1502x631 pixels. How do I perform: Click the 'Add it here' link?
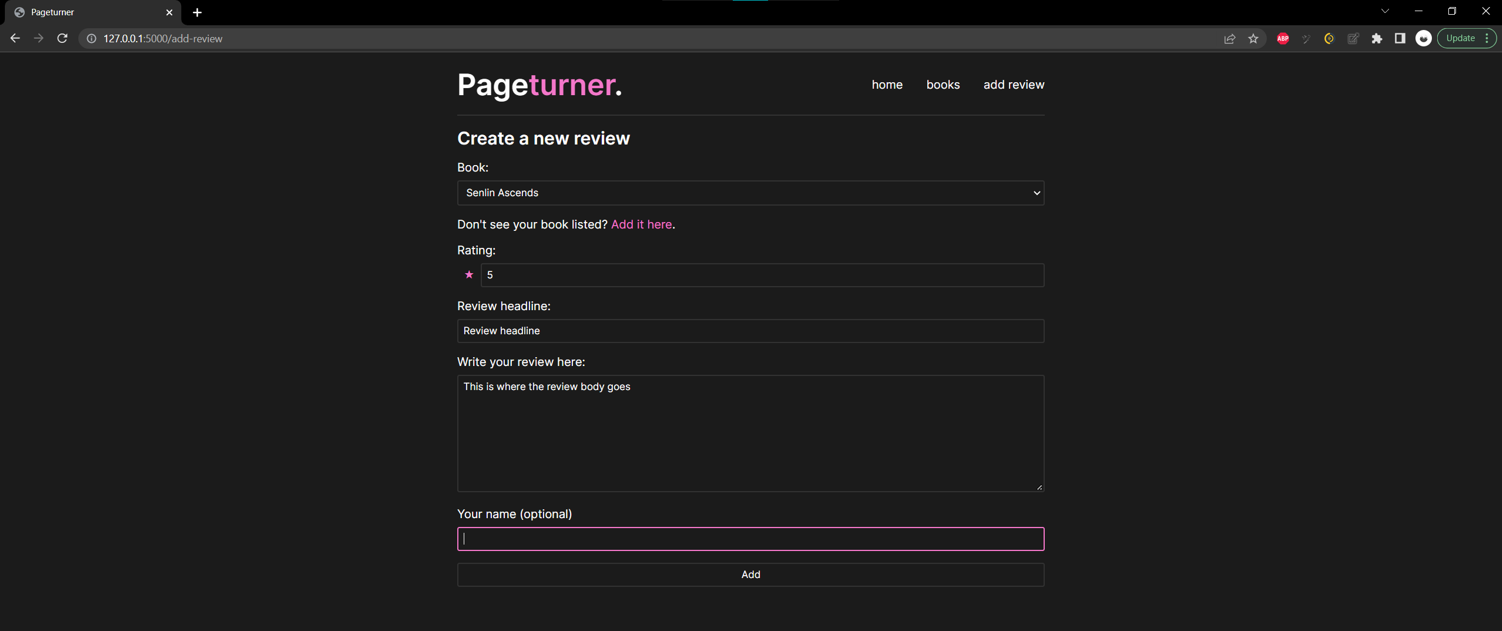[x=641, y=224]
